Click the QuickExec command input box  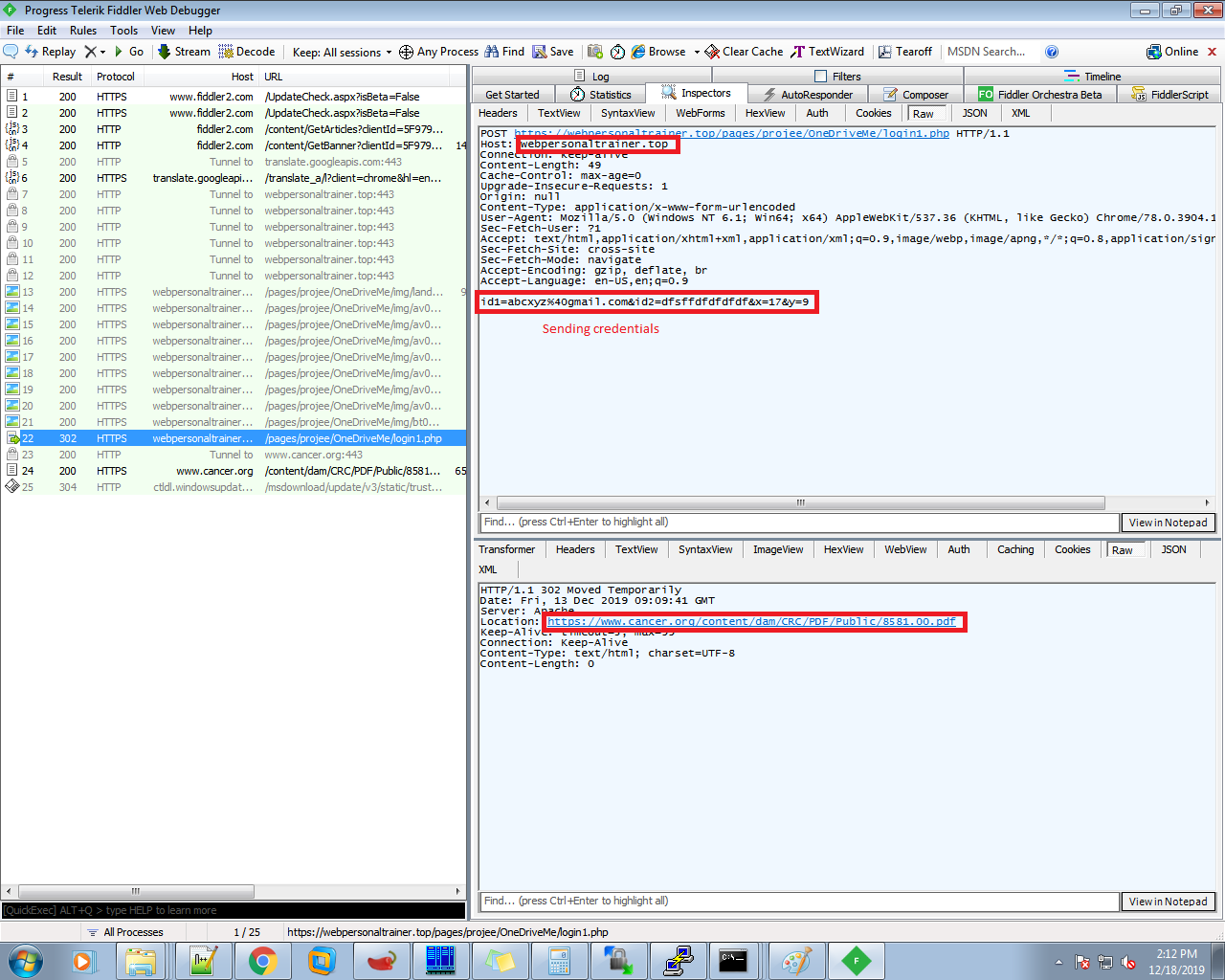pos(234,910)
